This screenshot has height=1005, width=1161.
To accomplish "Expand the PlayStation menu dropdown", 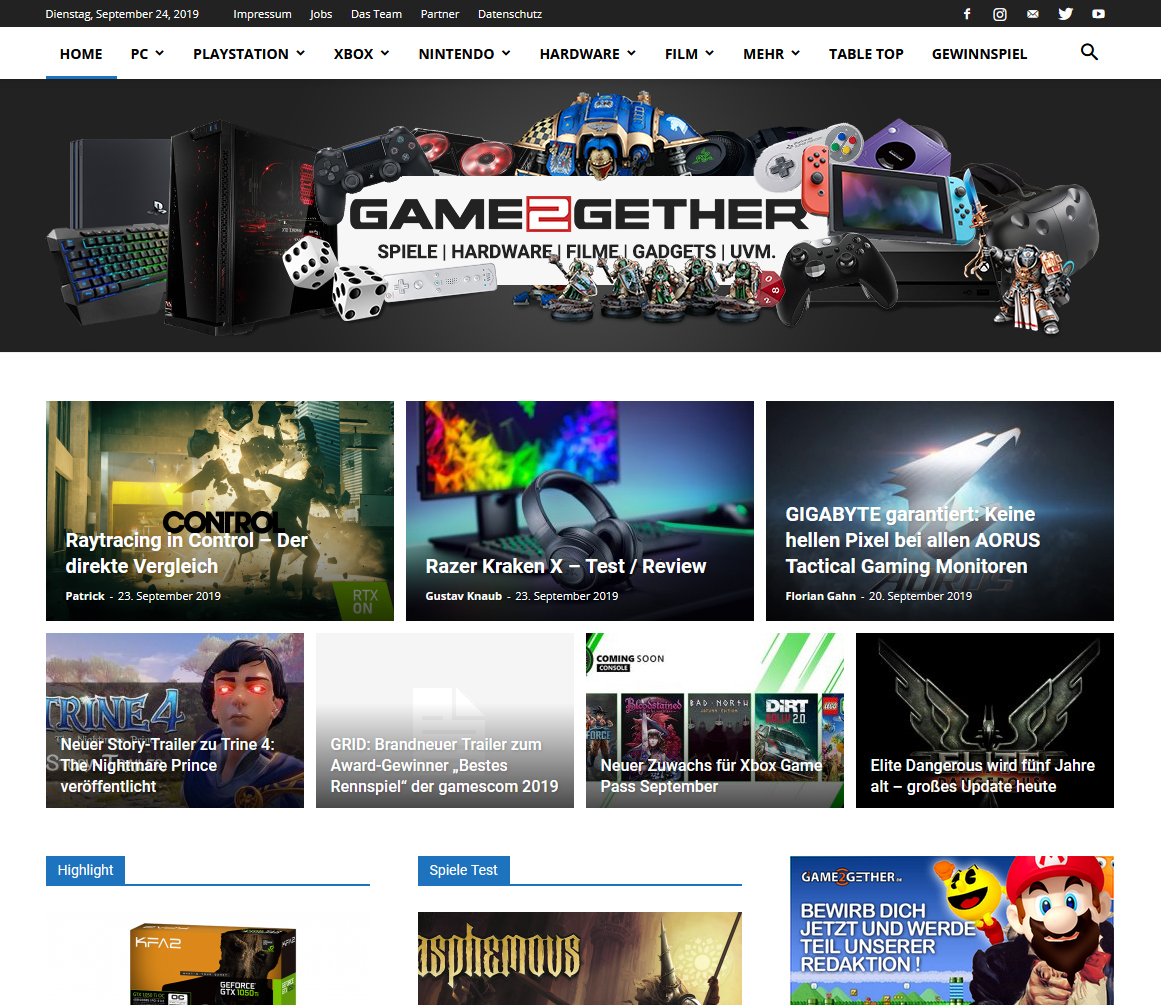I will (x=249, y=53).
